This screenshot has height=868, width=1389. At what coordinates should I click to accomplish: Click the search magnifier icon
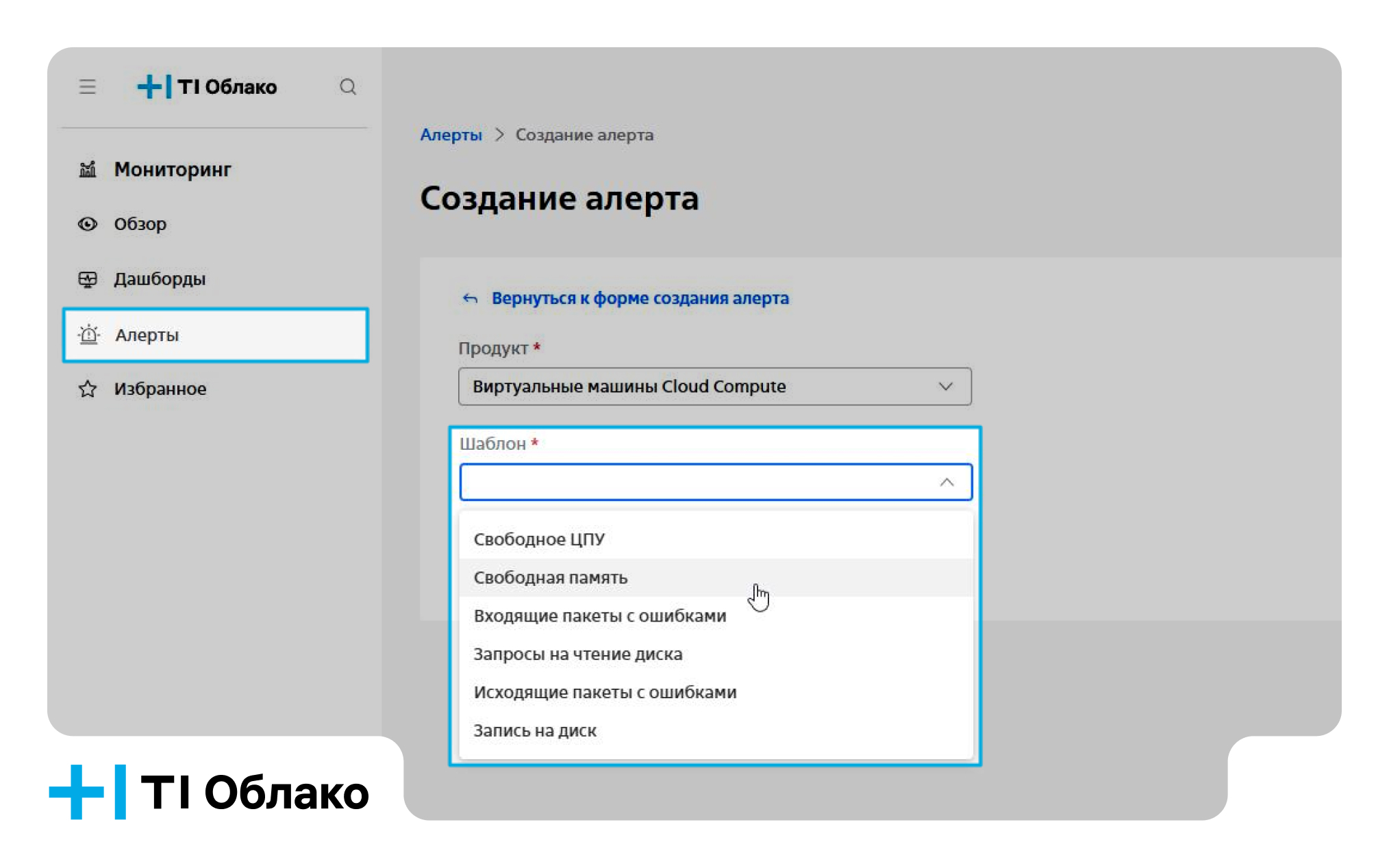348,87
